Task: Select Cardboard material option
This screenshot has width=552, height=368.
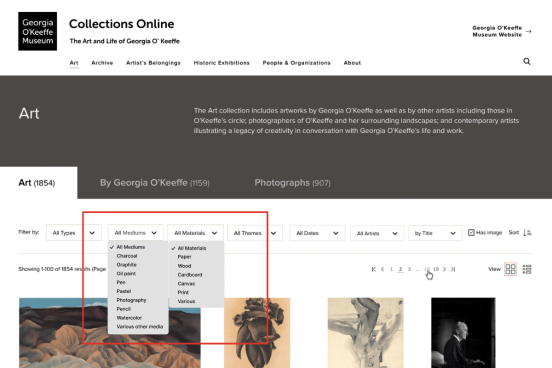Action: [x=190, y=275]
